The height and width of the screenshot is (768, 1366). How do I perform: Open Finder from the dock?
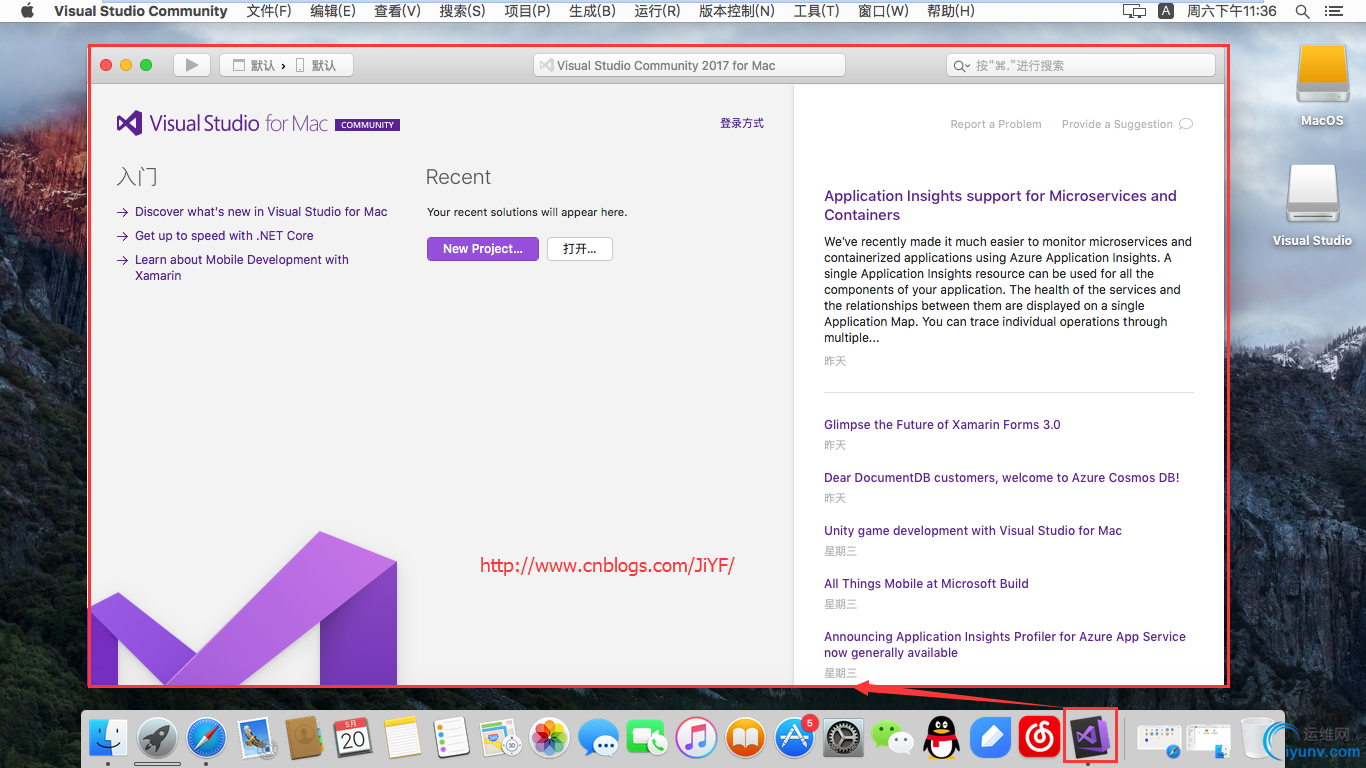click(x=108, y=738)
